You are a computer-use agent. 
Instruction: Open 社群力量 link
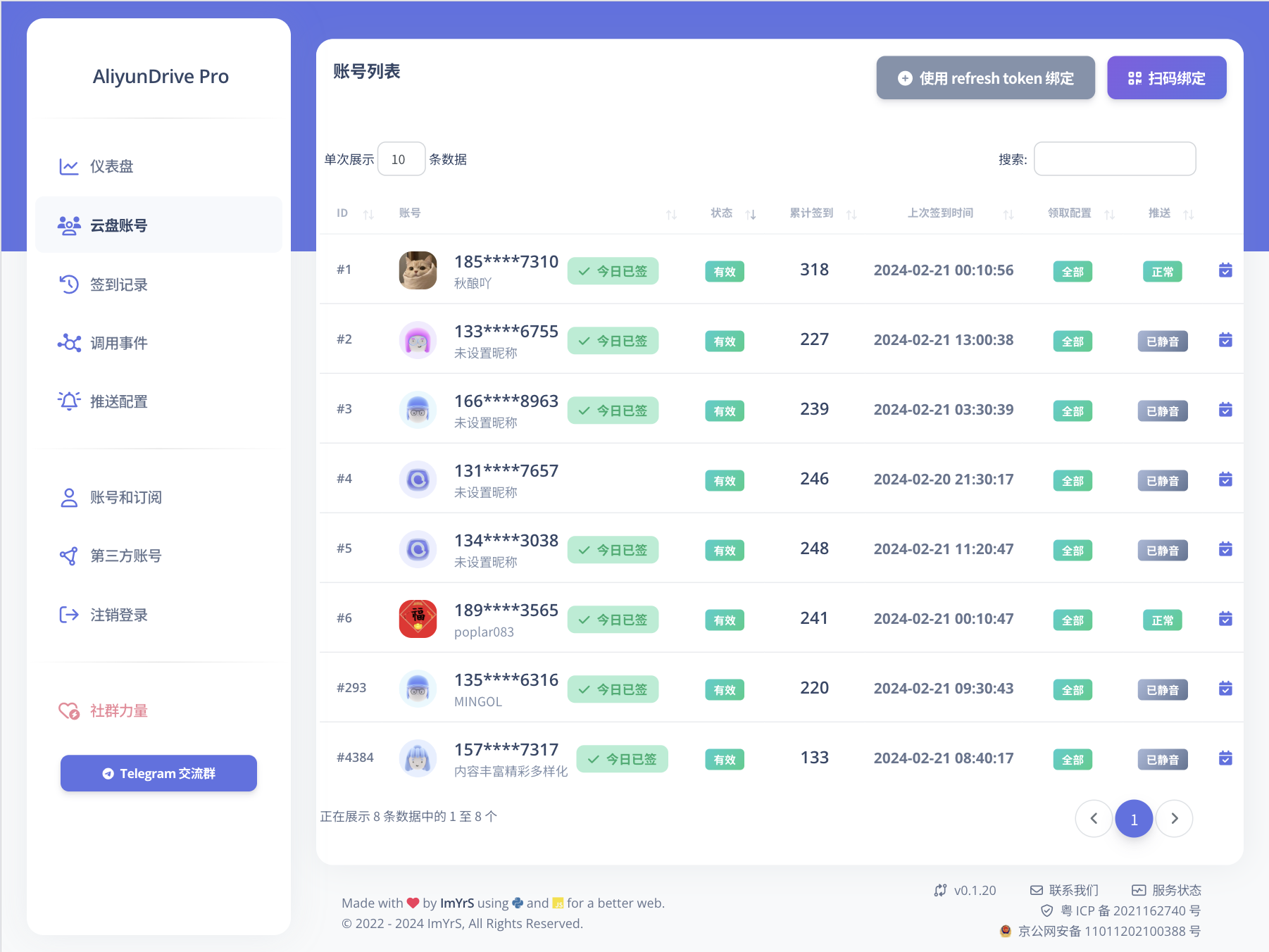tap(158, 710)
